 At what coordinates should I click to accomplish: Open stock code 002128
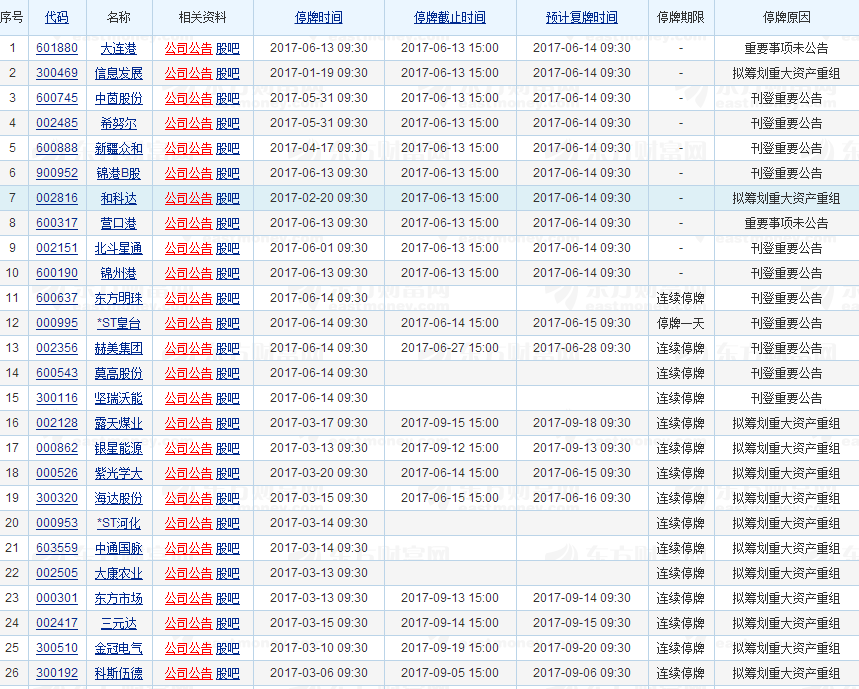pyautogui.click(x=57, y=423)
